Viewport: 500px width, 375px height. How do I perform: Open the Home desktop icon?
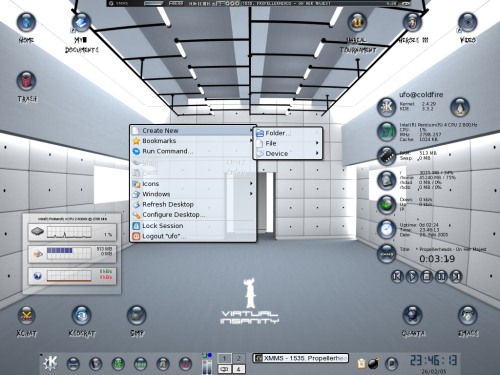tap(26, 23)
